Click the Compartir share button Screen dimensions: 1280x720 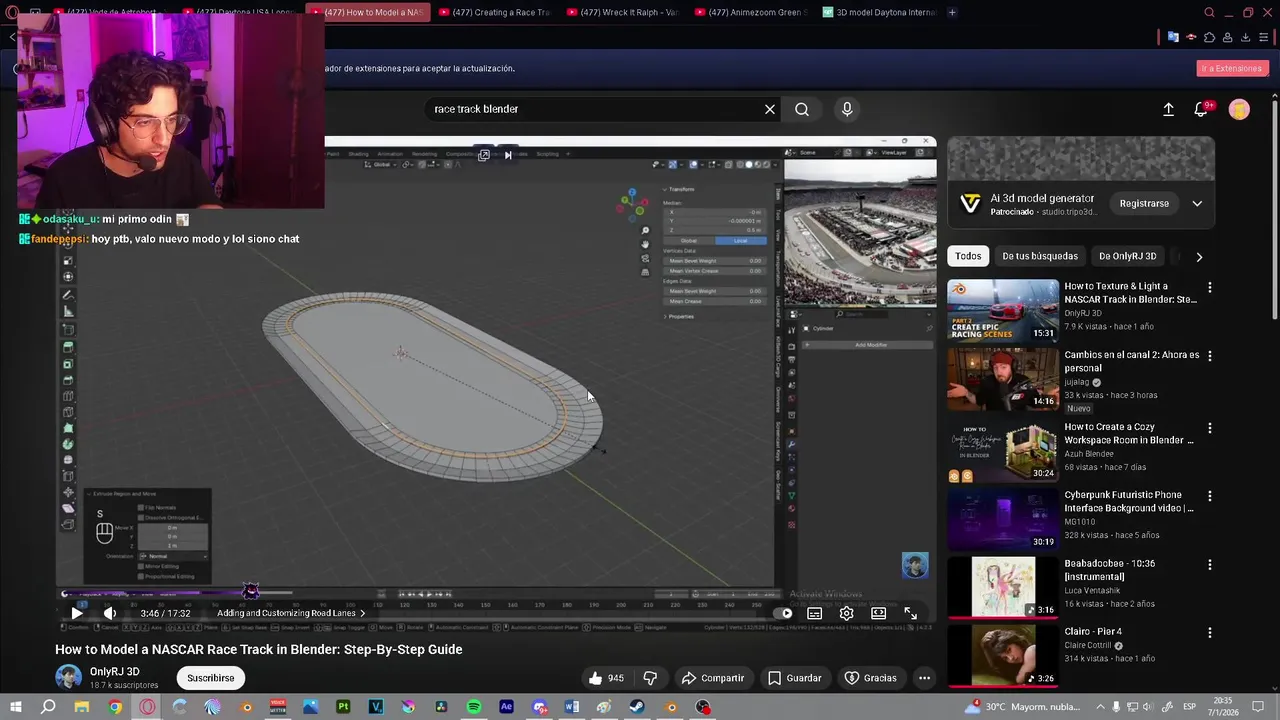tap(713, 678)
